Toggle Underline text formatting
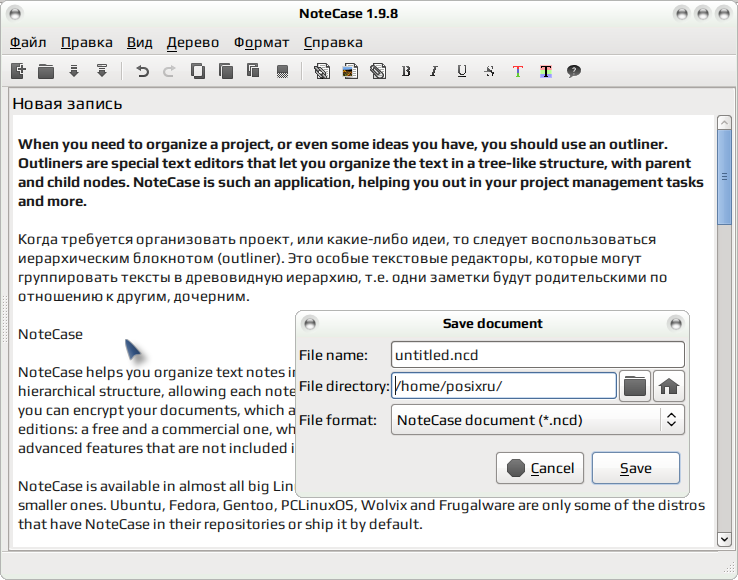Viewport: 738px width, 580px height. [462, 71]
